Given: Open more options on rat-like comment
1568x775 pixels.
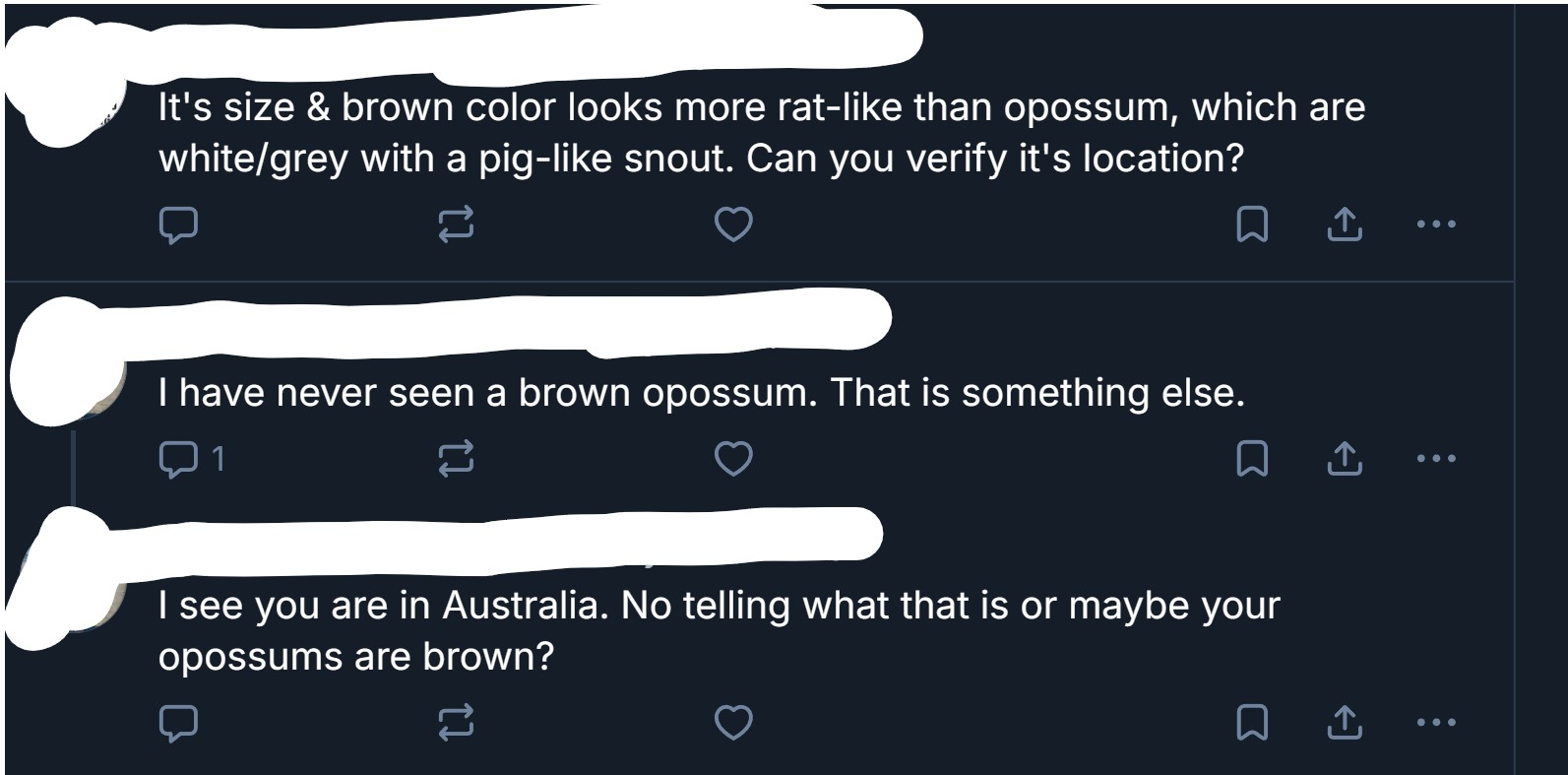Looking at the screenshot, I should pyautogui.click(x=1436, y=226).
